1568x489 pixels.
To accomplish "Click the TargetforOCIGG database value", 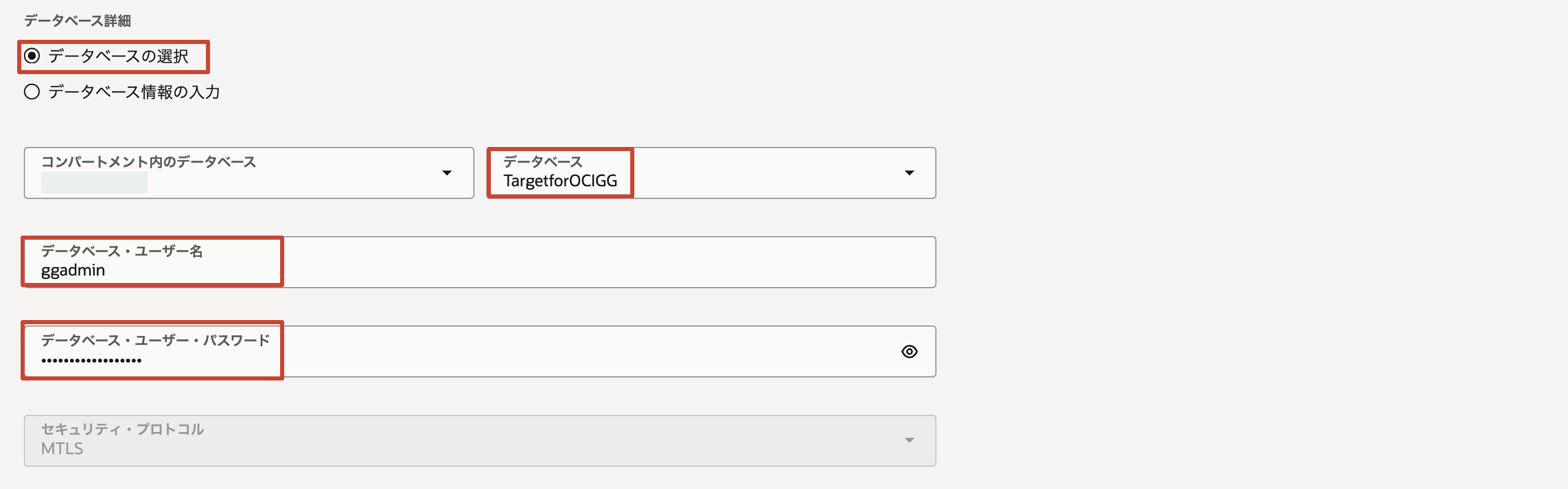I will point(560,181).
